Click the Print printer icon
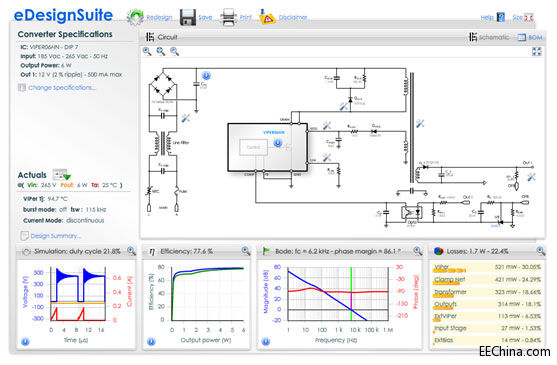Screen dimensions: 557x365 (x=228, y=17)
